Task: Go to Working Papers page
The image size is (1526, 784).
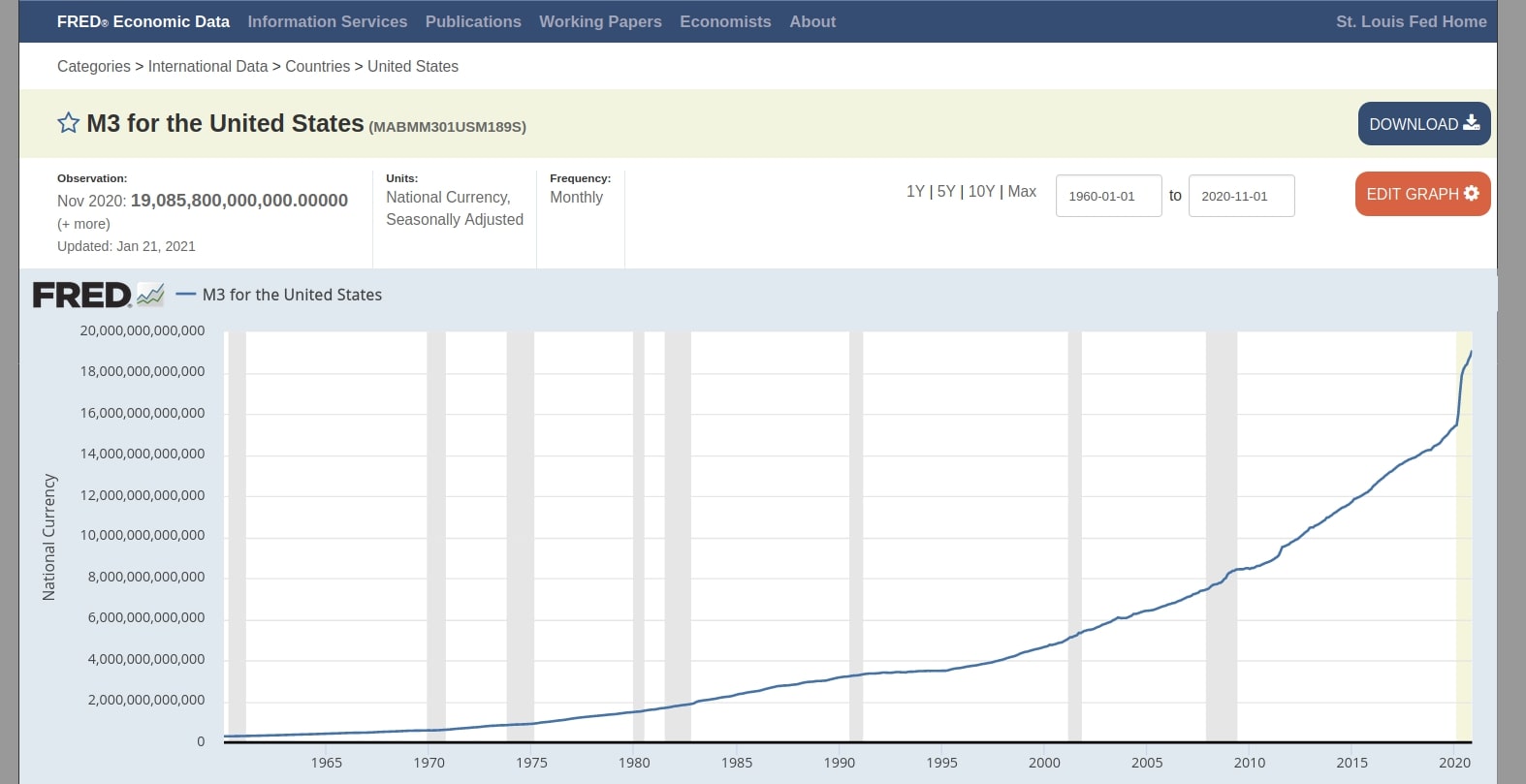Action: point(600,21)
